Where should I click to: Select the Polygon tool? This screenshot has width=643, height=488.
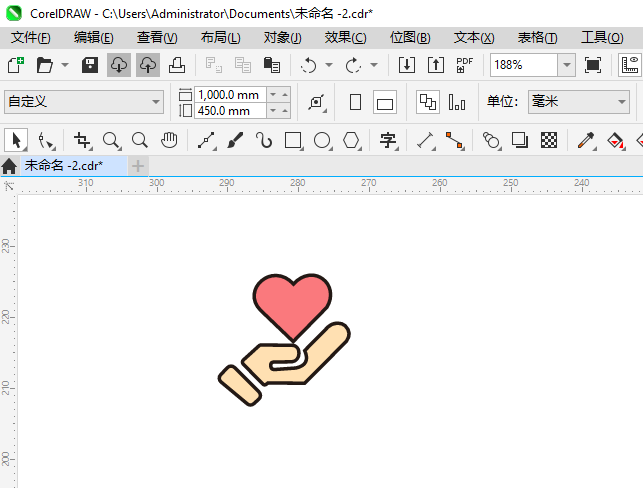coord(352,140)
